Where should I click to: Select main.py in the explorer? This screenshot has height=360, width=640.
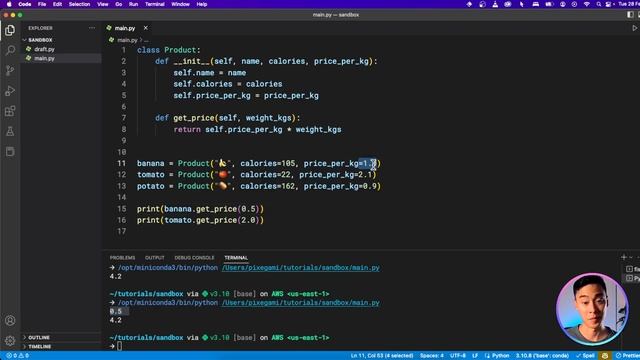(x=44, y=58)
